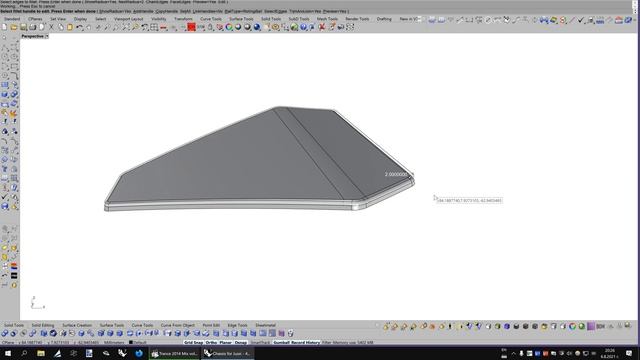Click the Copy icon in top toolbar
The height and width of the screenshot is (360, 640).
[61, 27]
